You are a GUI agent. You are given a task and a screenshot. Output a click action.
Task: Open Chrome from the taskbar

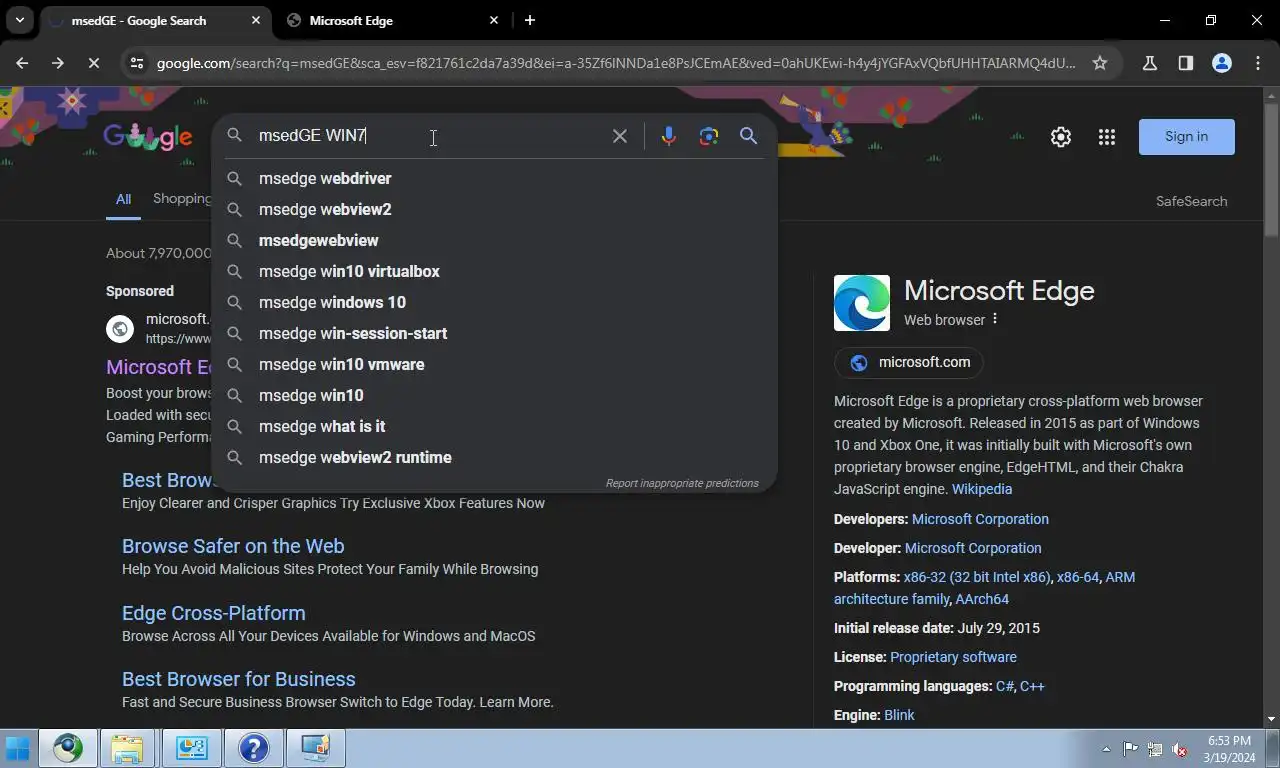68,749
